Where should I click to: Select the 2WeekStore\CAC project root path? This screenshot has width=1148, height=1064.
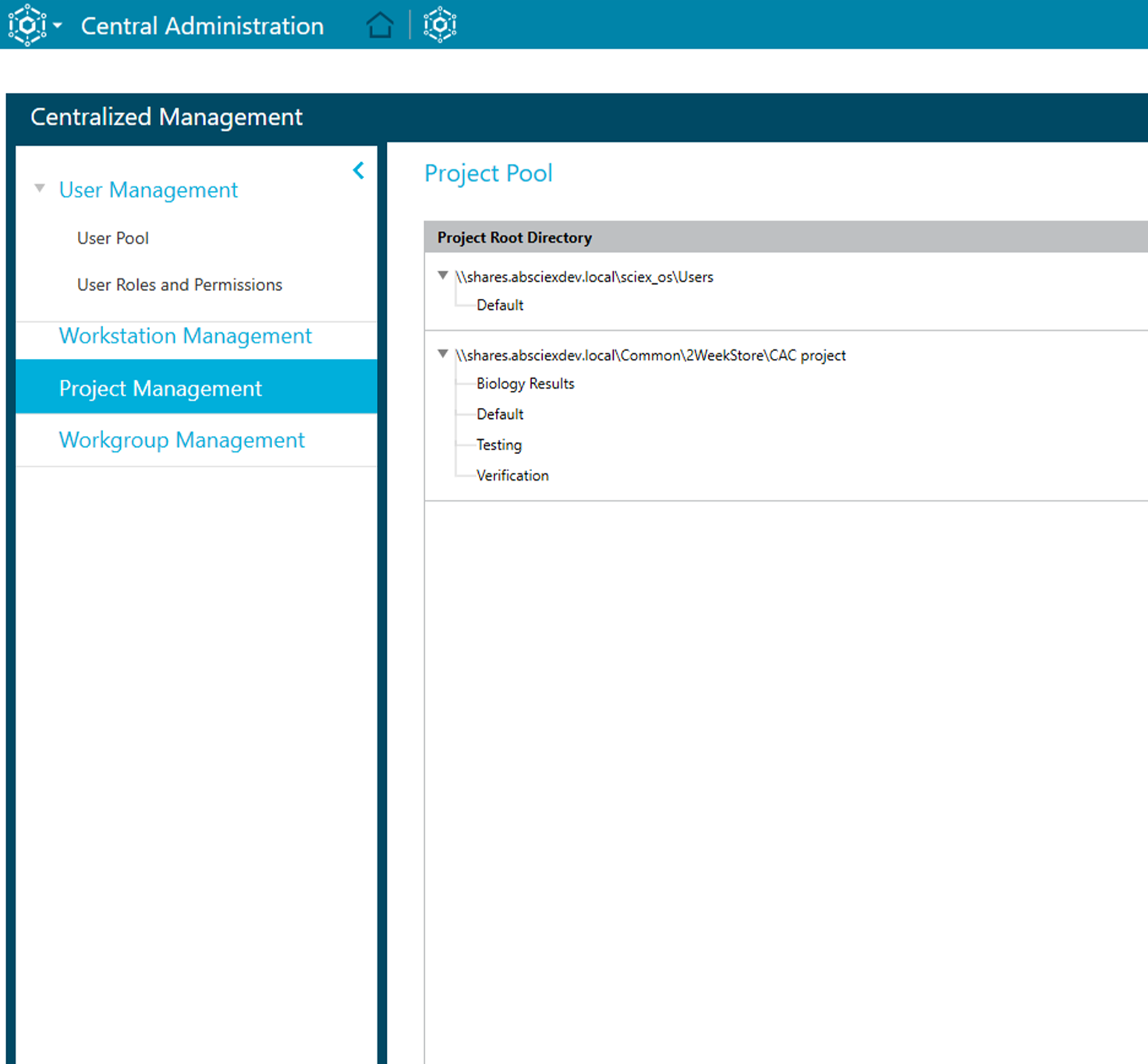pos(650,356)
